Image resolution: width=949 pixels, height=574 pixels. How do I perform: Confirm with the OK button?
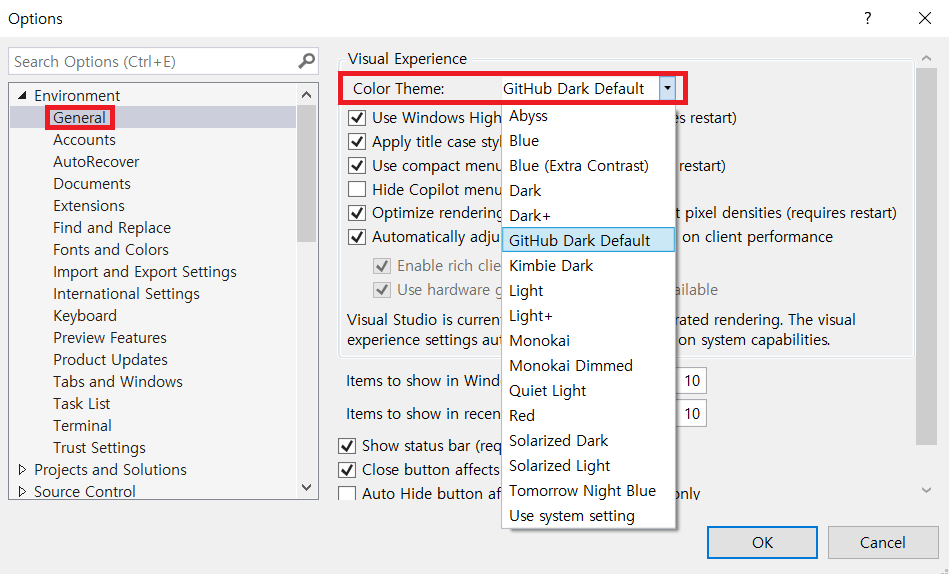[x=762, y=542]
